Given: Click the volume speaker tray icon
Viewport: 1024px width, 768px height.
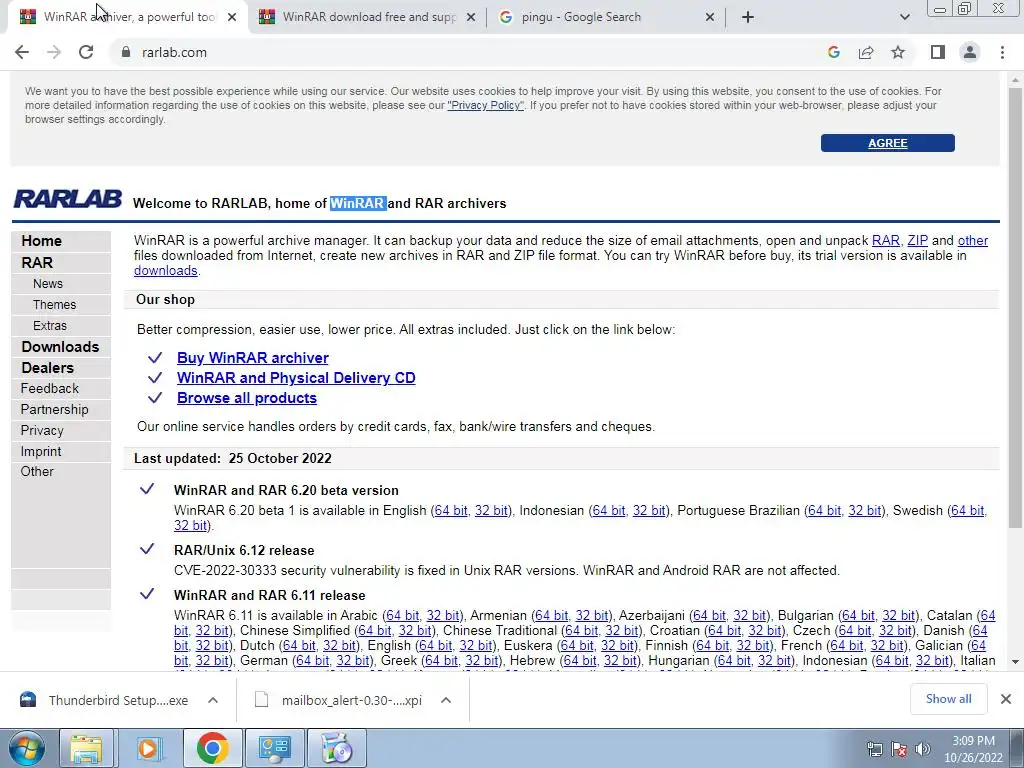Looking at the screenshot, I should pos(923,749).
